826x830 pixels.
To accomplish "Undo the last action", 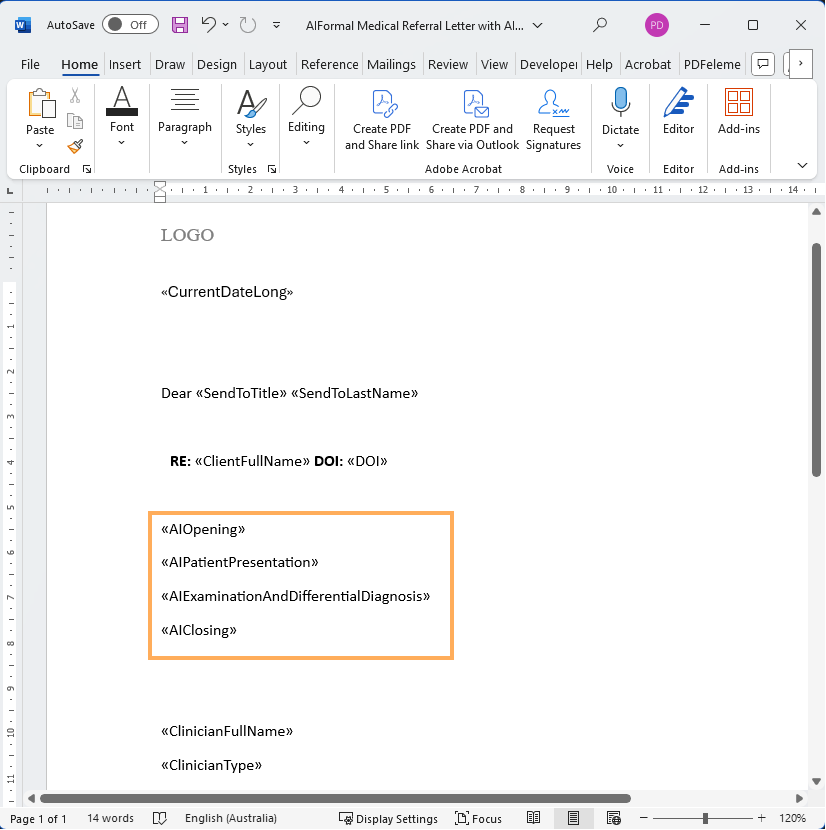I will (x=208, y=24).
